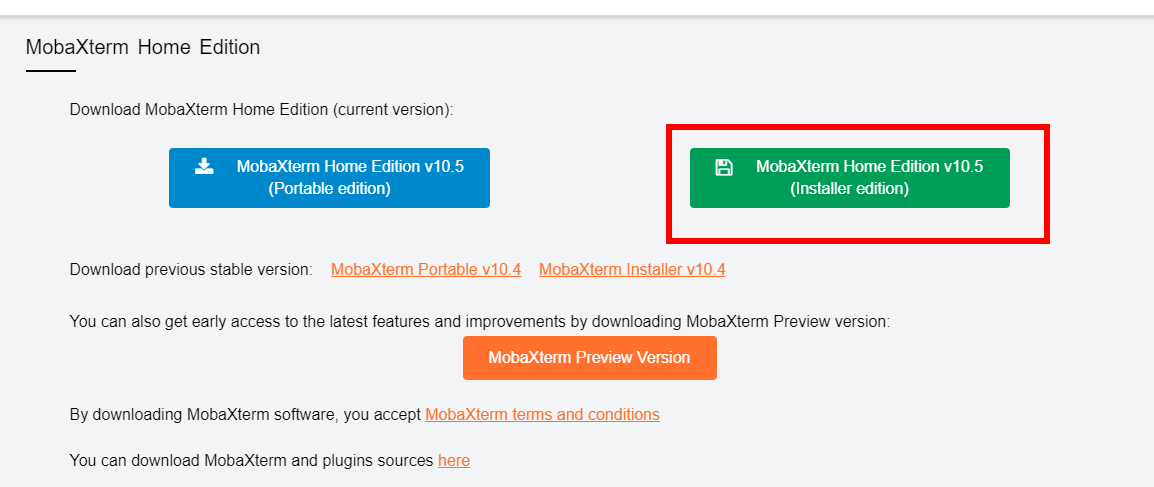Screen dimensions: 1154x487
Task: Click the "(Portable edition)" subtitle on blue button
Action: pyautogui.click(x=329, y=188)
